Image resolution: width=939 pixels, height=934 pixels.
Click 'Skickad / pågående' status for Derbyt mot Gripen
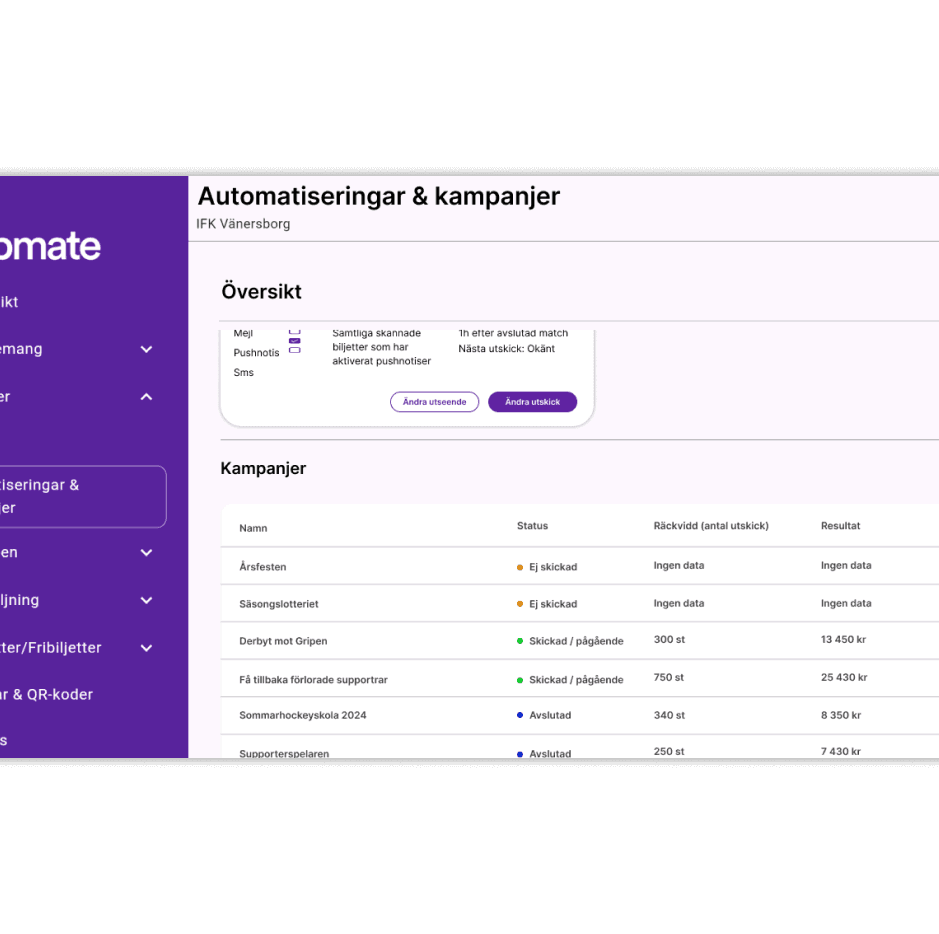[570, 641]
